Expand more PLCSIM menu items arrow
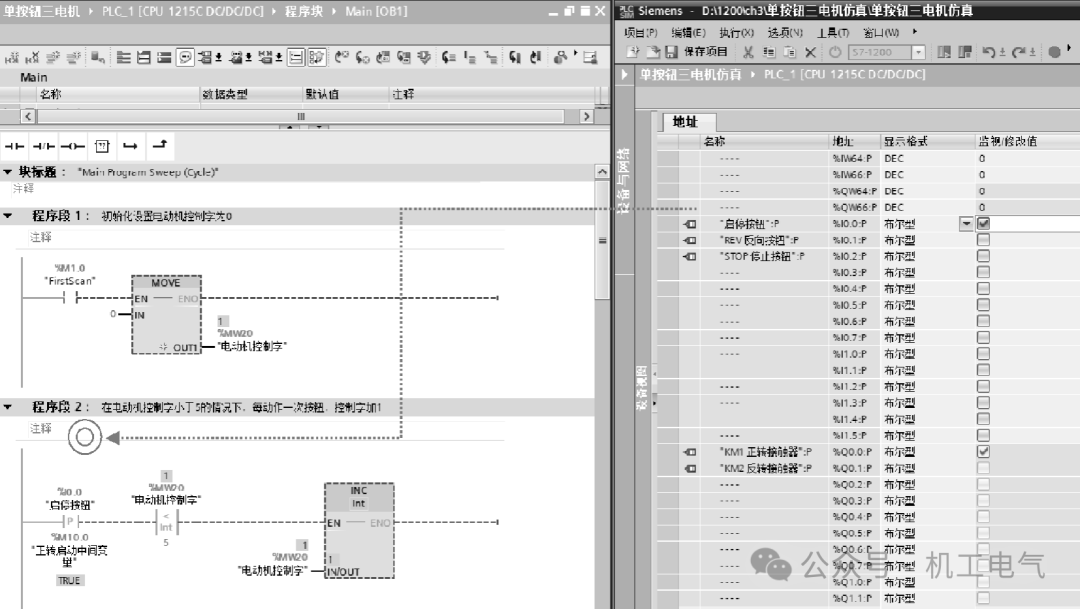Viewport: 1080px width, 609px height. coord(915,31)
